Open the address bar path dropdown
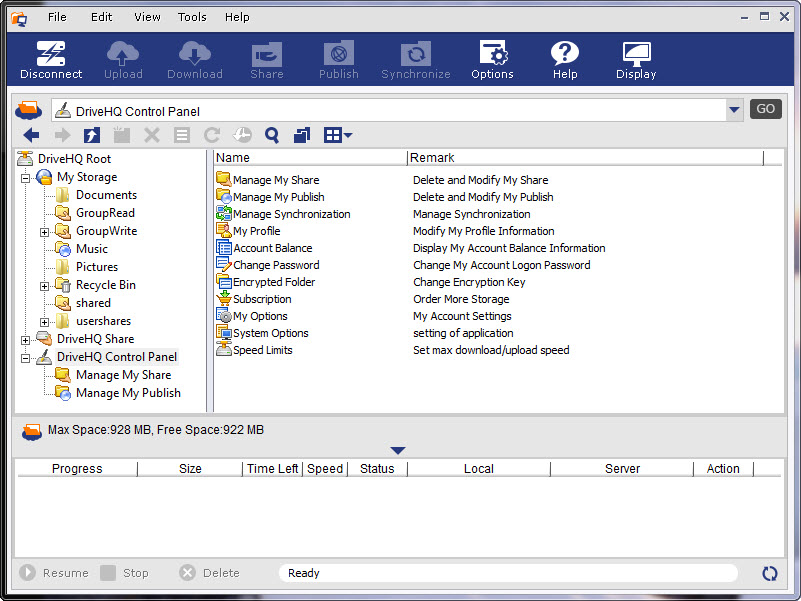Image resolution: width=801 pixels, height=601 pixels. [x=735, y=110]
